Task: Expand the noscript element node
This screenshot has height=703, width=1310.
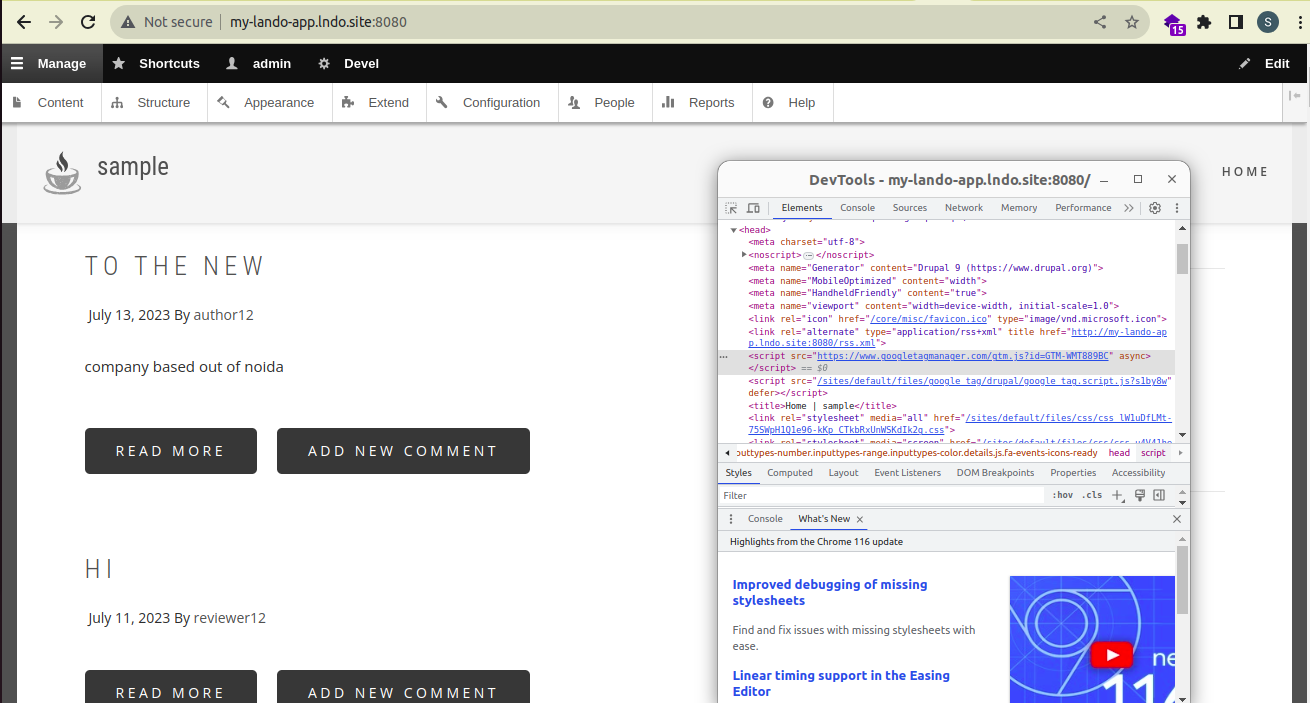Action: 744,255
